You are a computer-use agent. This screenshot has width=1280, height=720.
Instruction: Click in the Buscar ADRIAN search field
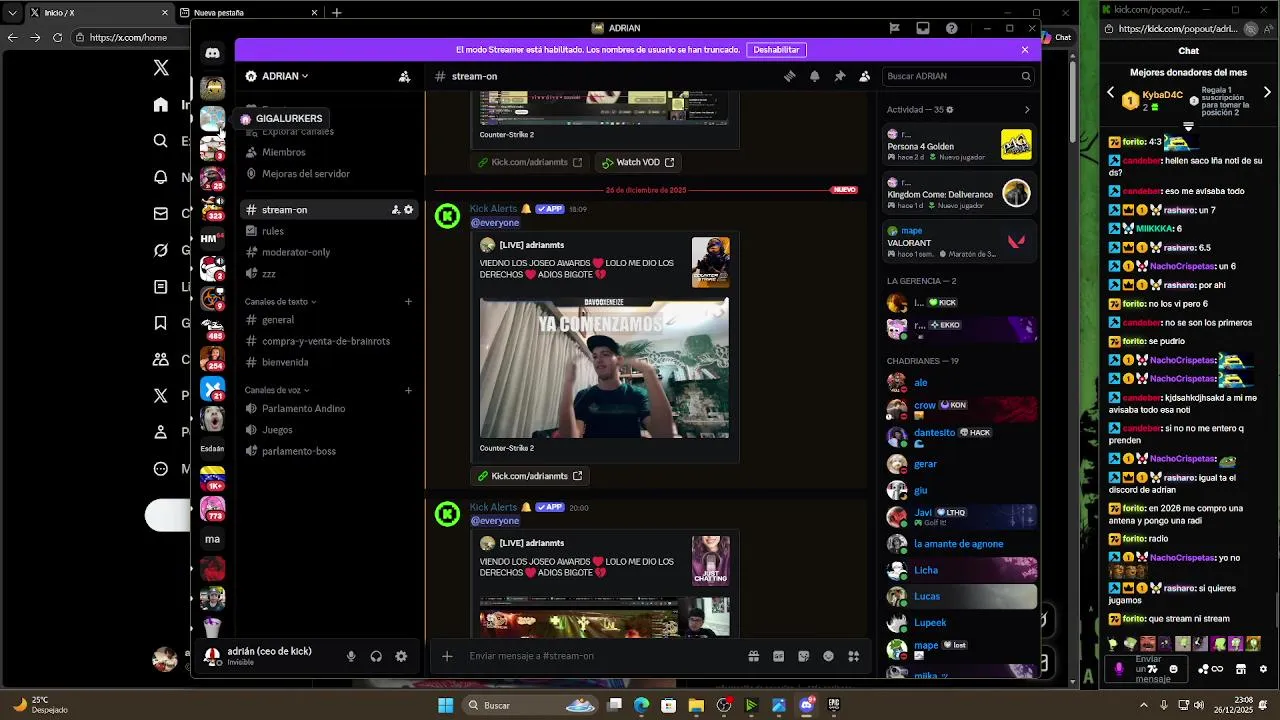958,76
